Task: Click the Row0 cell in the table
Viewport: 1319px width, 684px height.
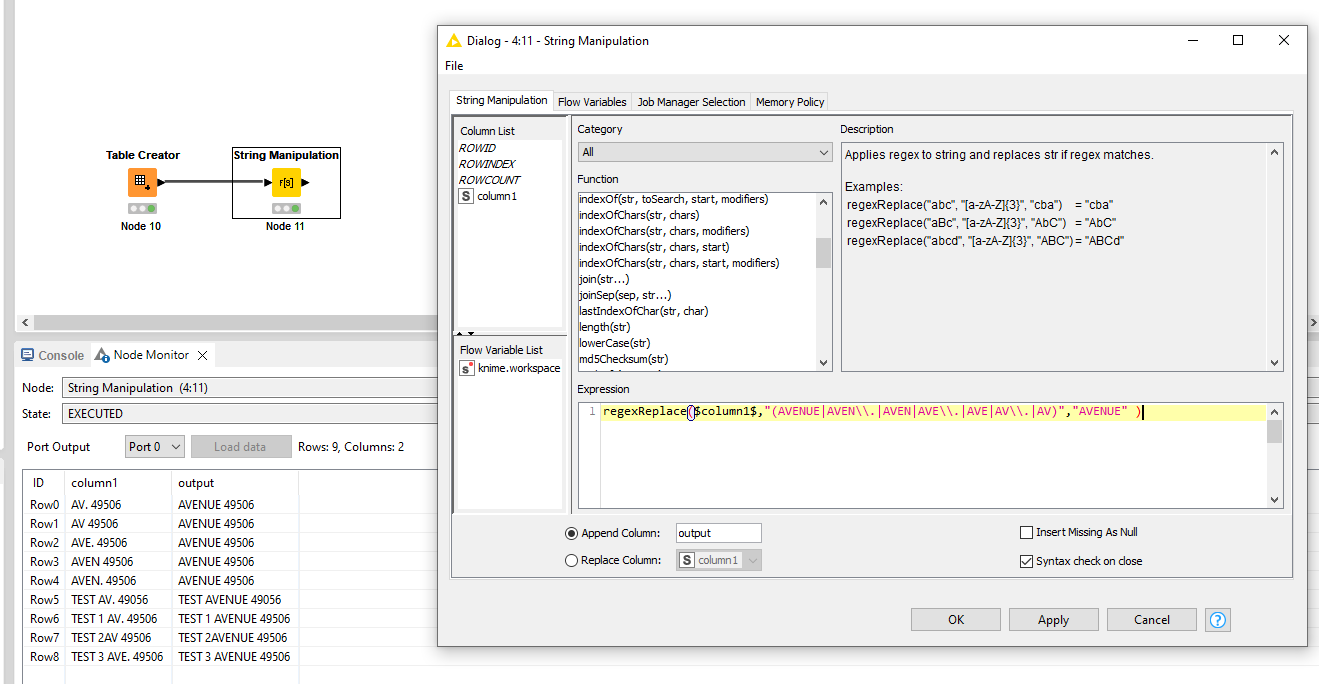Action: click(44, 505)
